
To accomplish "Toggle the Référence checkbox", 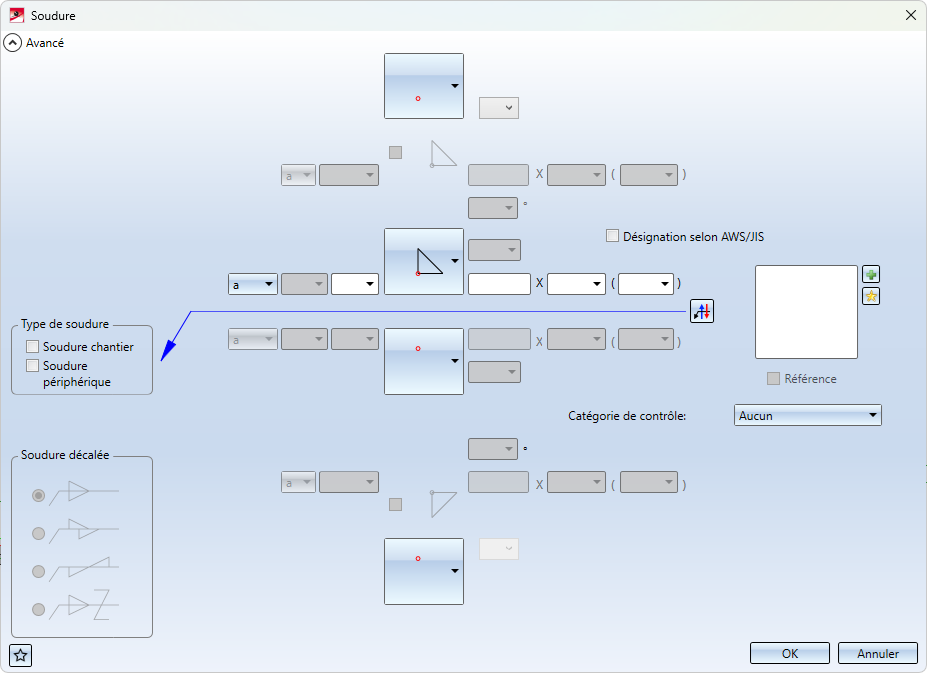I will pos(773,378).
